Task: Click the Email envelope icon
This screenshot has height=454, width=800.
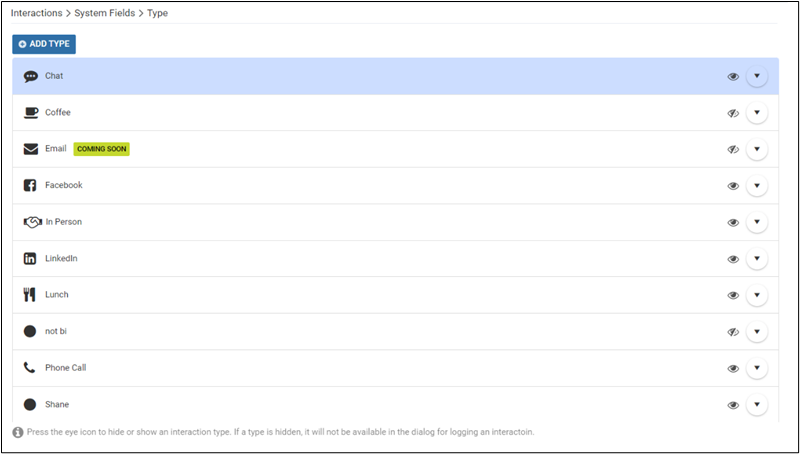Action: click(x=31, y=149)
